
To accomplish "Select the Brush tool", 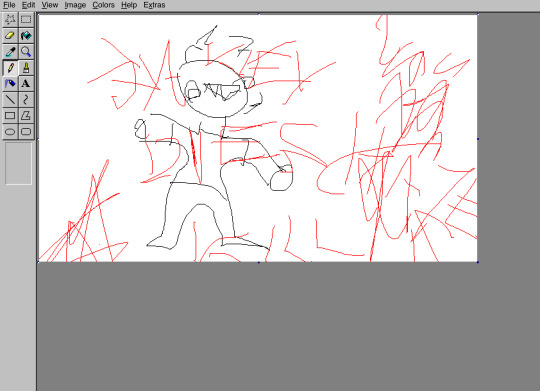I will (x=26, y=68).
